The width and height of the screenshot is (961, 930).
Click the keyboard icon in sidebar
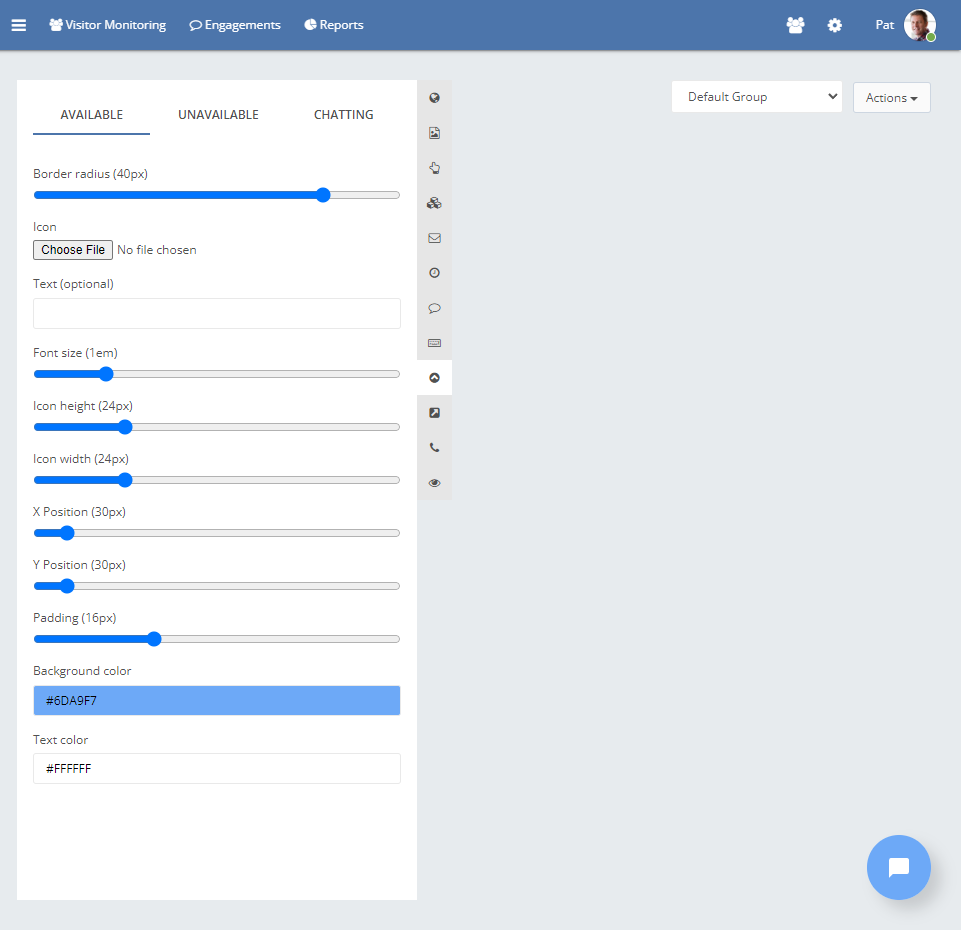434,343
